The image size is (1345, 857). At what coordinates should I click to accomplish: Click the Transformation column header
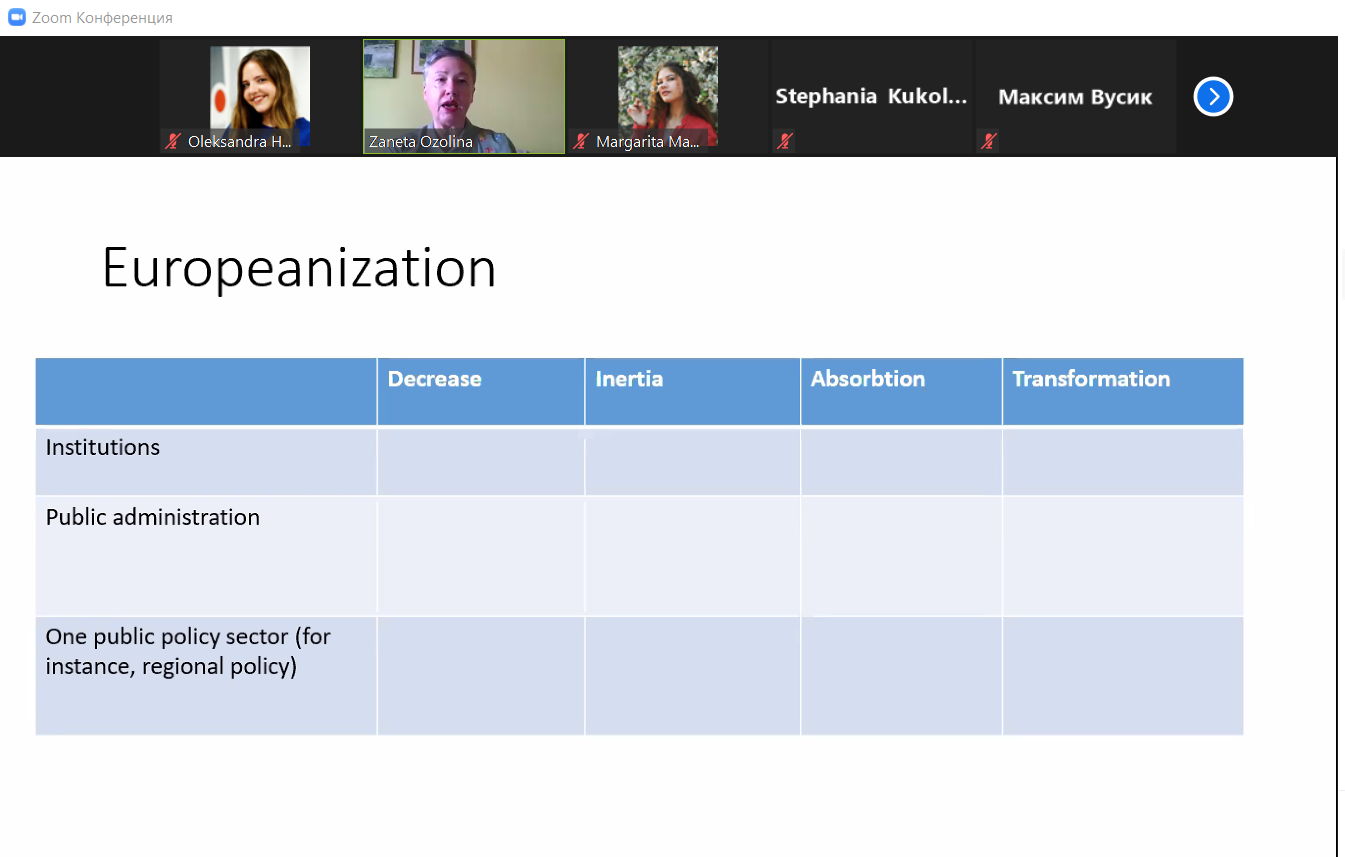[1091, 379]
